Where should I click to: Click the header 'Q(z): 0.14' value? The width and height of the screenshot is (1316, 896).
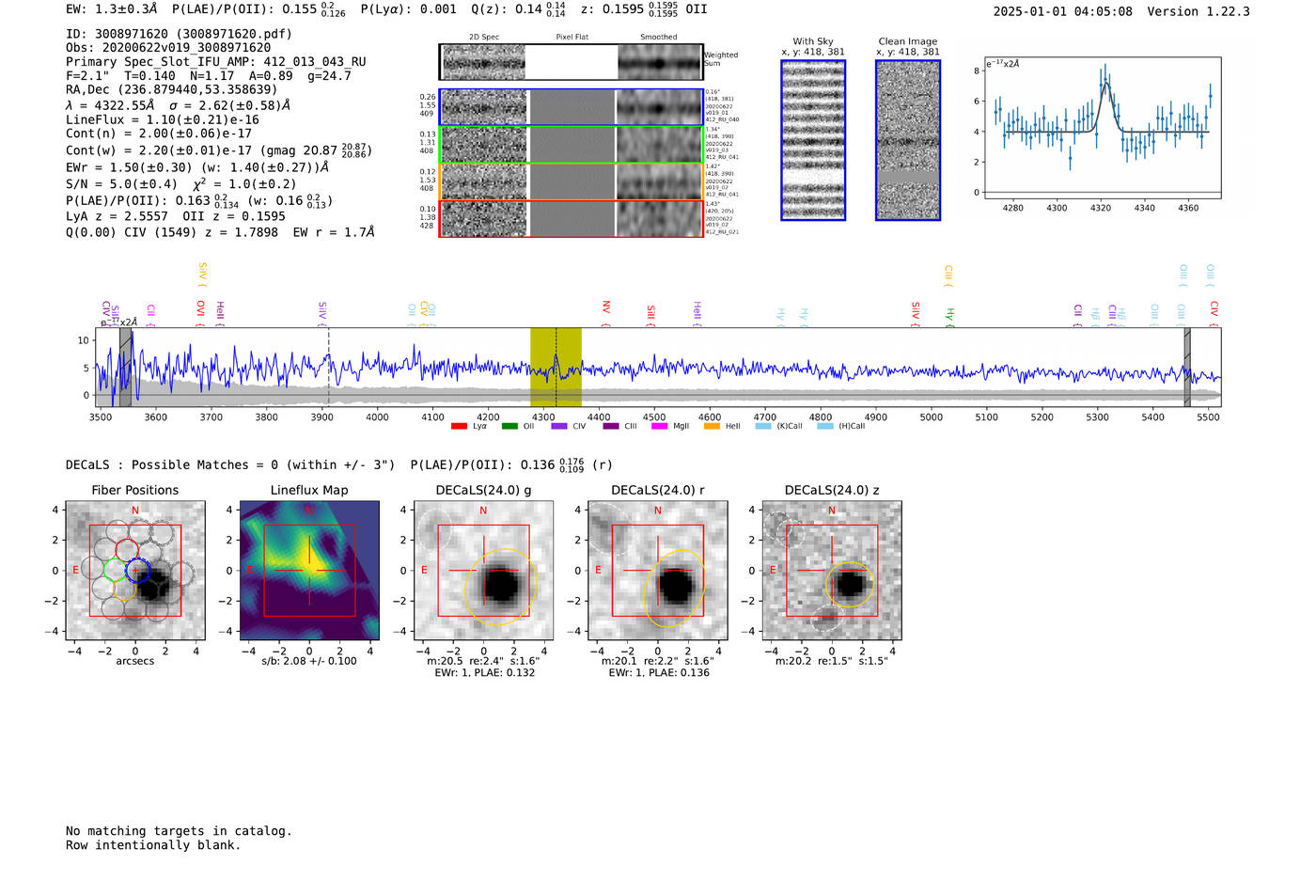[507, 9]
